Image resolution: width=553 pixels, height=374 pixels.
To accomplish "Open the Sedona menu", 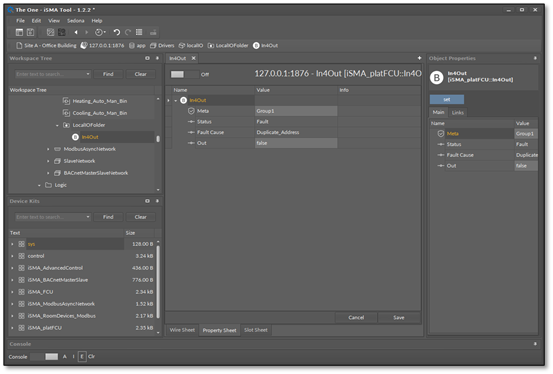I will tap(75, 21).
